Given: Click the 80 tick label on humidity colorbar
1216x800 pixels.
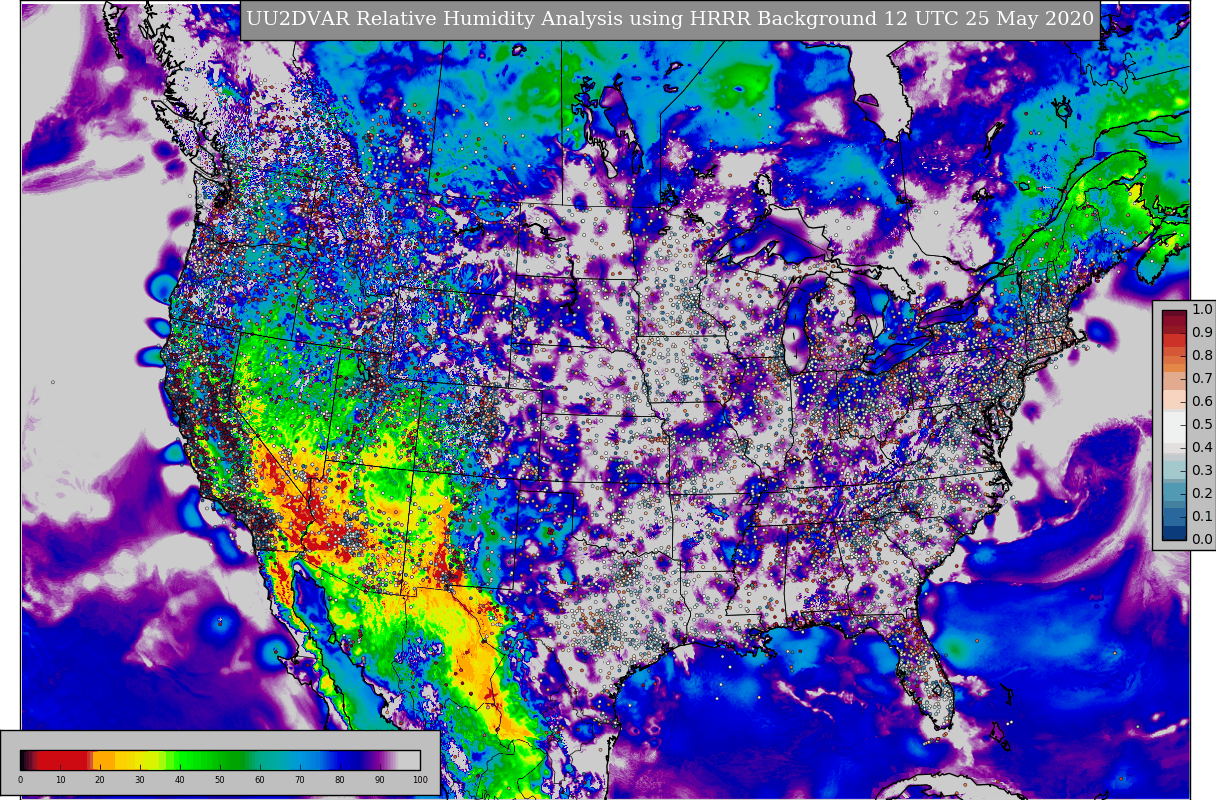Looking at the screenshot, I should 340,780.
